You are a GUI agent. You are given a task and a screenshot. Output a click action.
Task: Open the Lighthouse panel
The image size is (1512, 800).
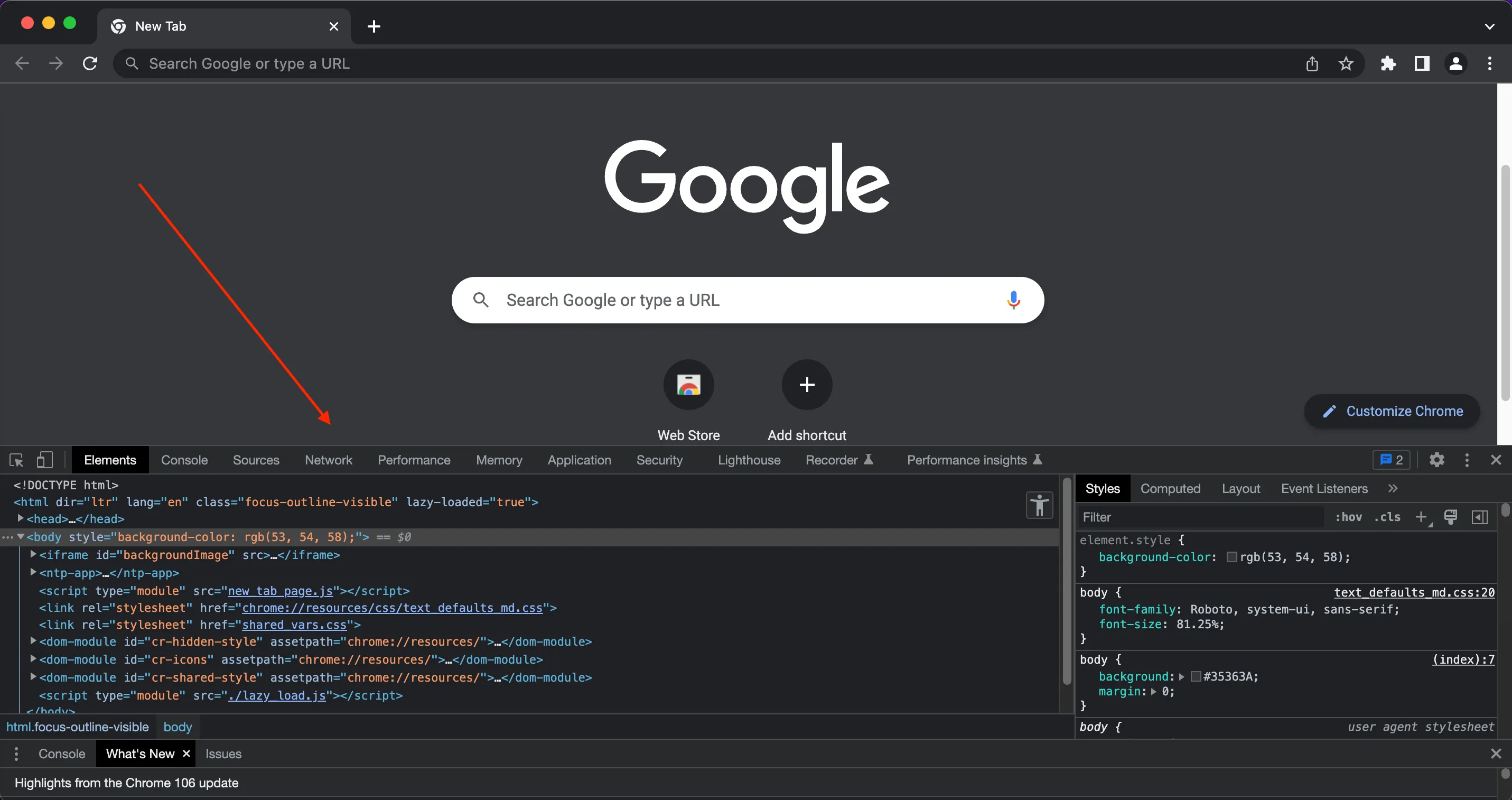749,460
